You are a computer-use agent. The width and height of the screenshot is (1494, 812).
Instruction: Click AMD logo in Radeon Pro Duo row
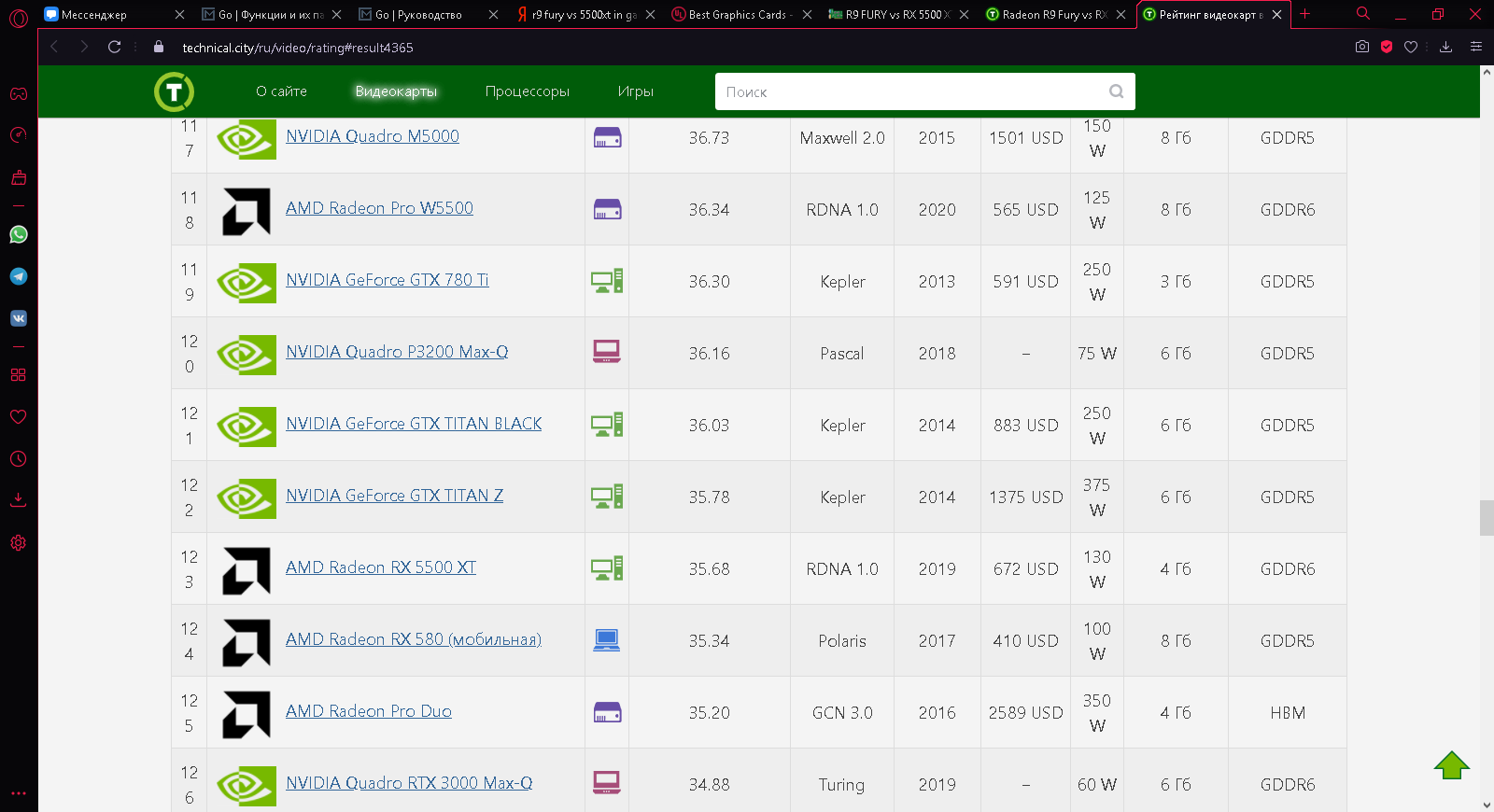(x=247, y=714)
